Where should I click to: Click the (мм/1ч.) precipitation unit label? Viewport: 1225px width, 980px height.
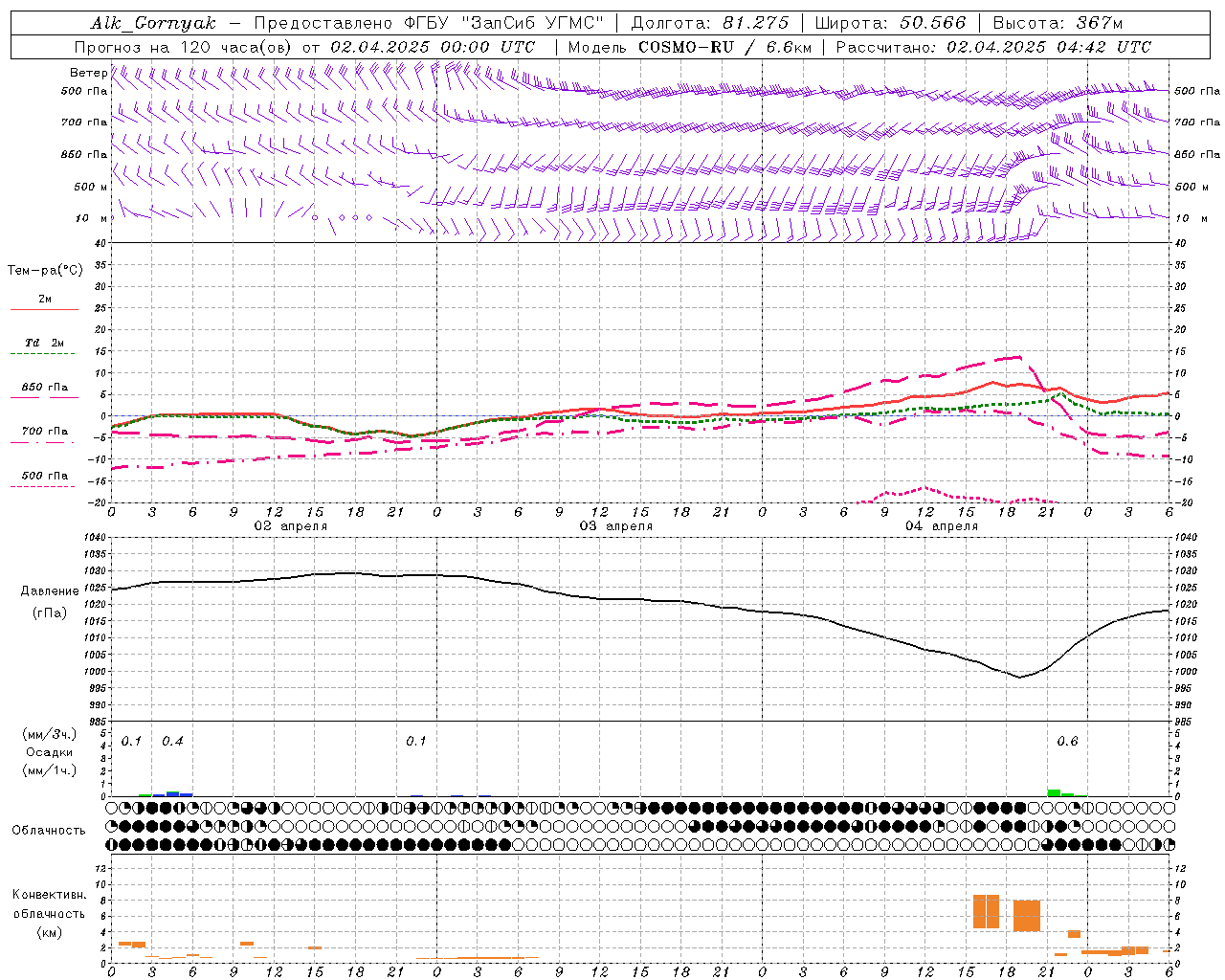click(x=50, y=770)
